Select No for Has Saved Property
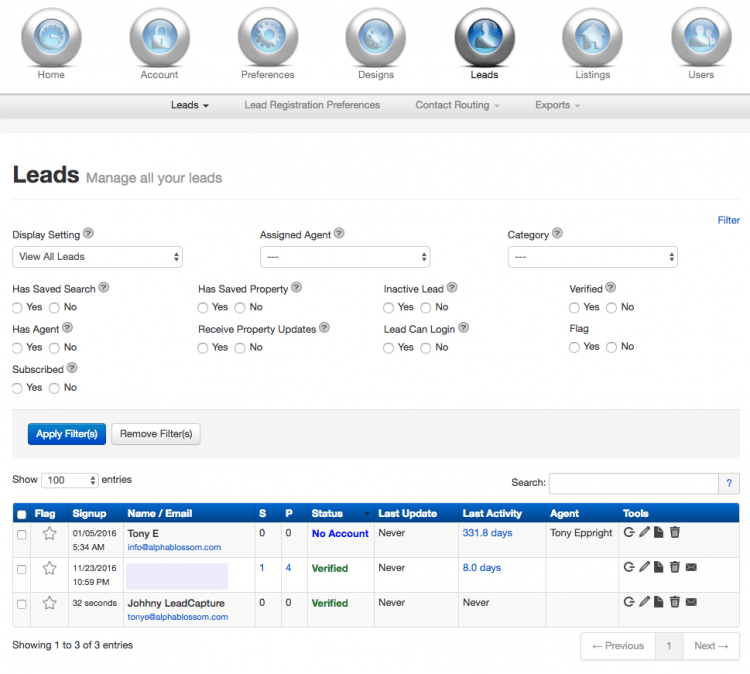The width and height of the screenshot is (750, 674). coord(240,308)
